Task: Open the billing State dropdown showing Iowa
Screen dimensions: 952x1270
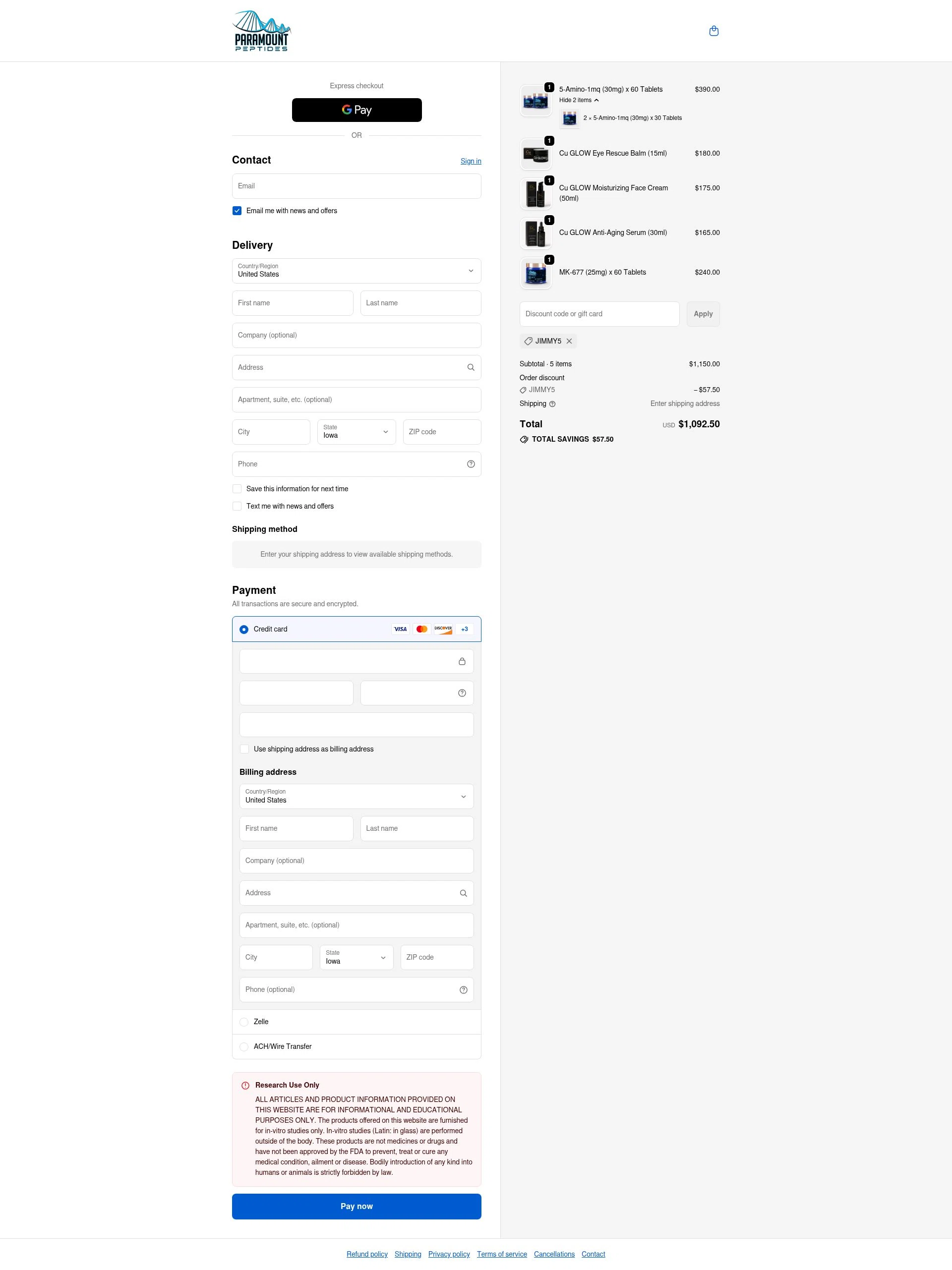Action: pyautogui.click(x=356, y=957)
